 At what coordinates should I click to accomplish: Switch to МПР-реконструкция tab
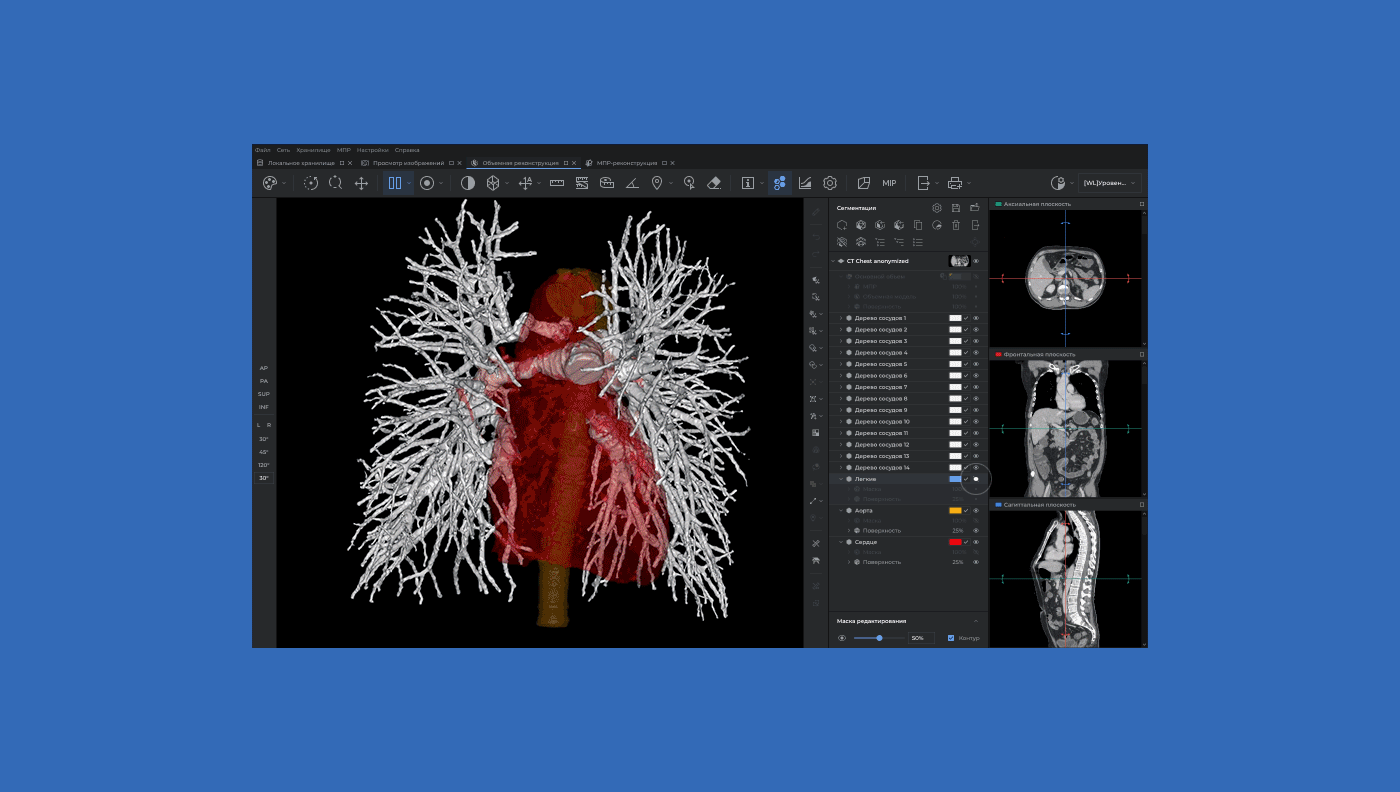tap(626, 163)
